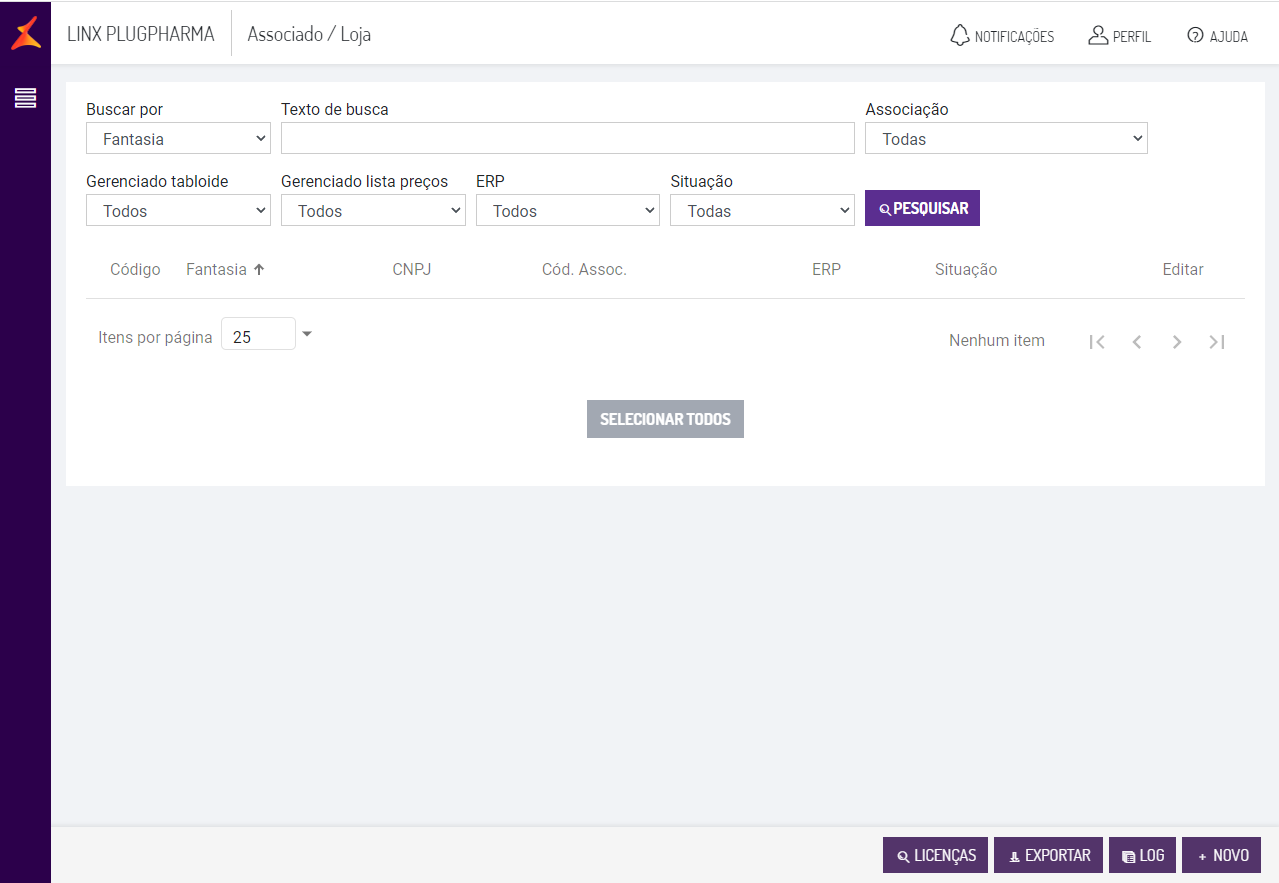Go to previous page arrow
The height and width of the screenshot is (883, 1279).
[1137, 342]
